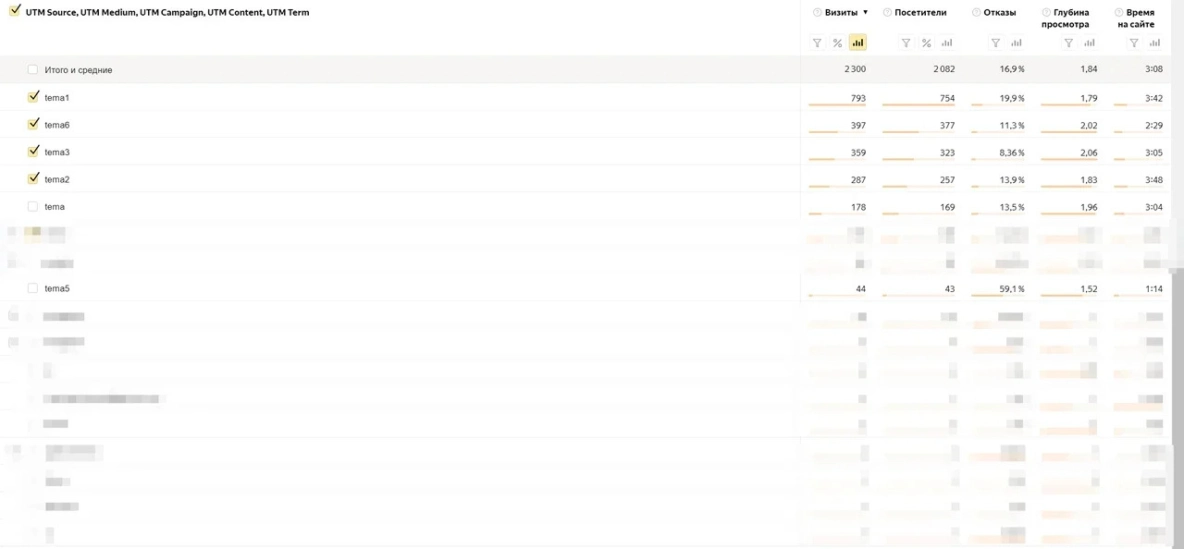
Task: Click filter icon under Время на сайте
Action: point(1134,43)
